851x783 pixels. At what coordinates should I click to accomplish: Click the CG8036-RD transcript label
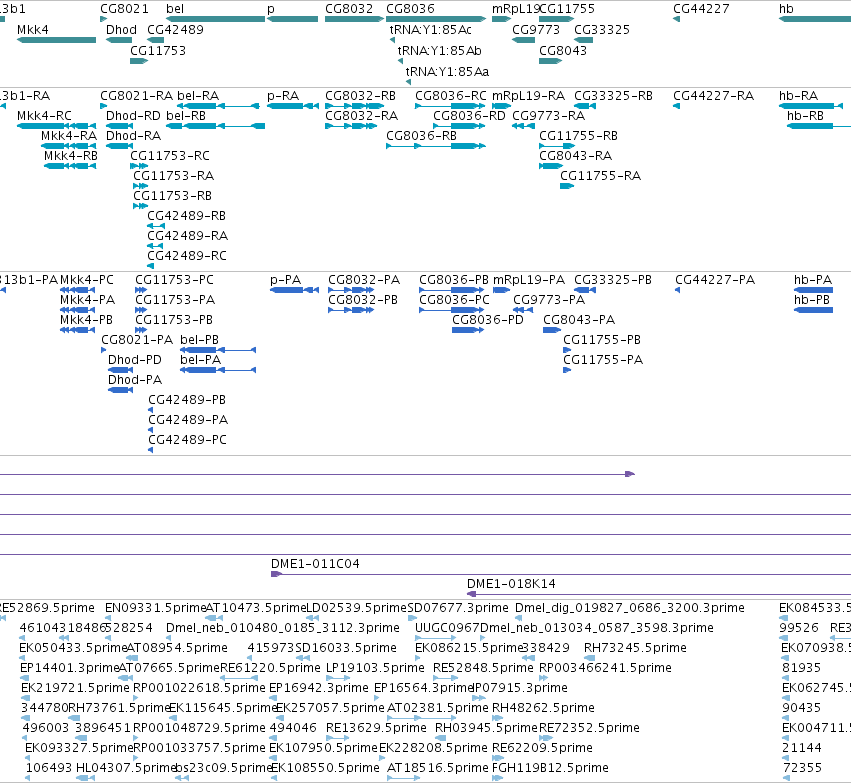(469, 116)
